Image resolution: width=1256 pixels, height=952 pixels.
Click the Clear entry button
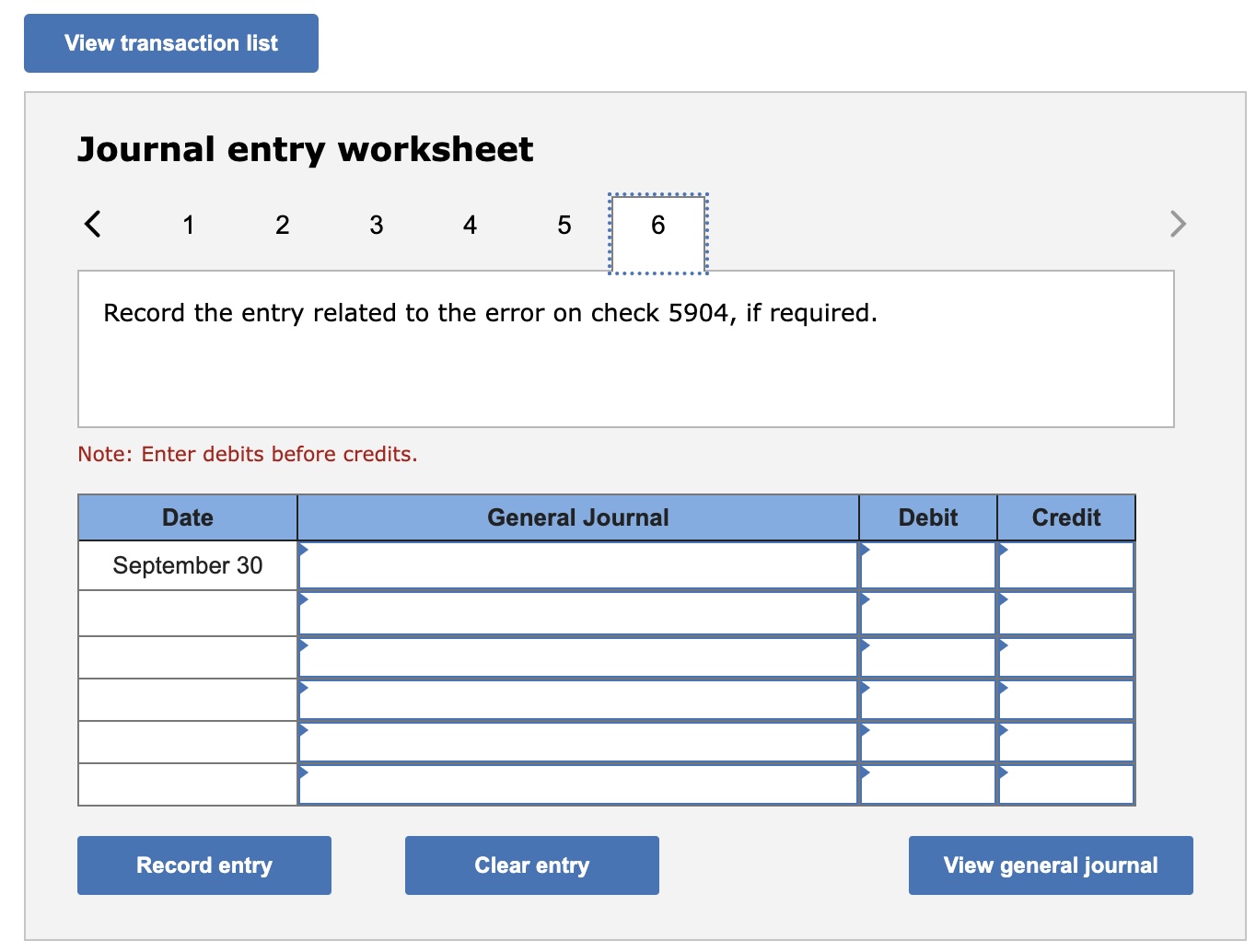point(531,865)
